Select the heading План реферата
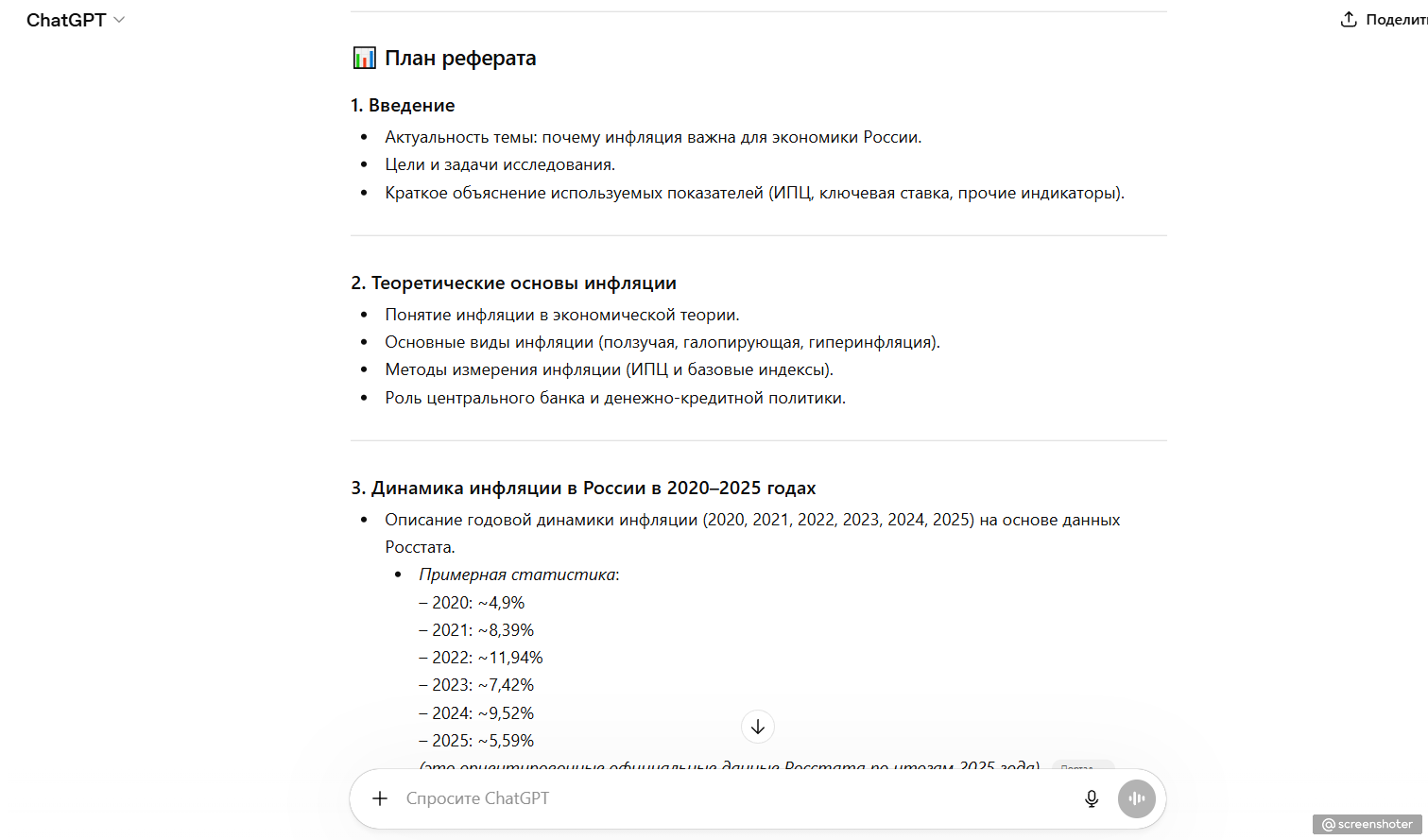1428x840 pixels. (x=460, y=57)
